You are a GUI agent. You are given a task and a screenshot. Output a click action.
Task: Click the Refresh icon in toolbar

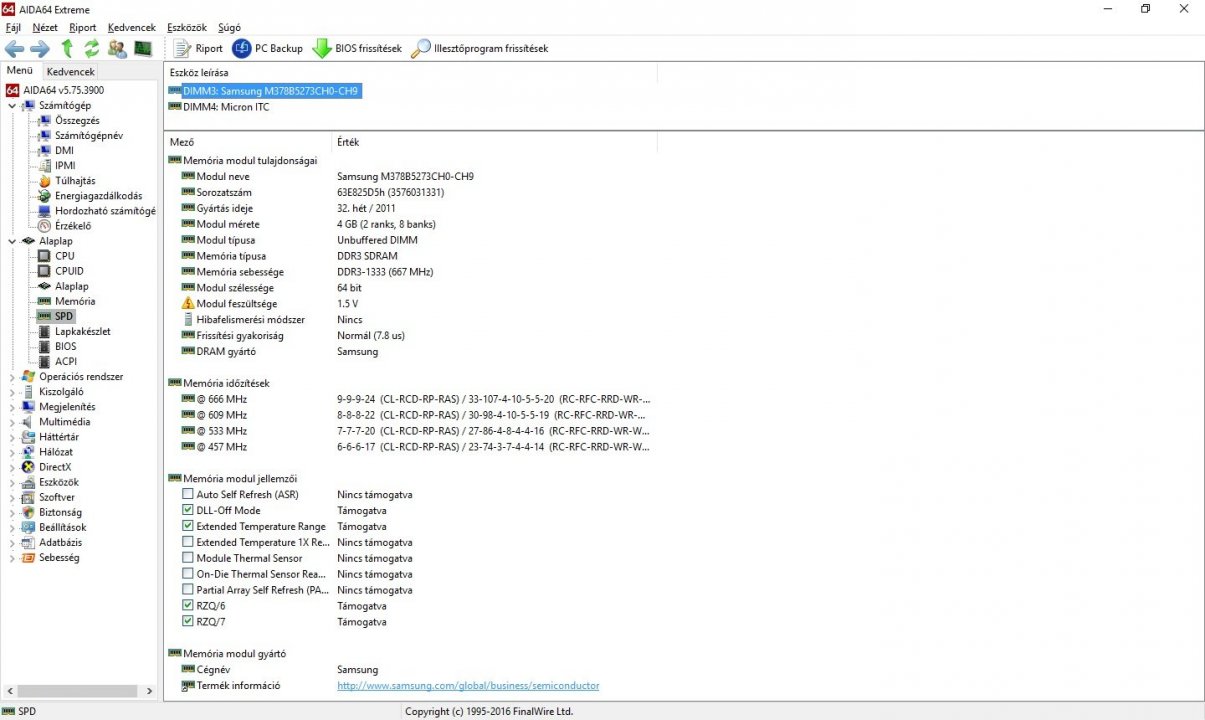click(x=92, y=48)
